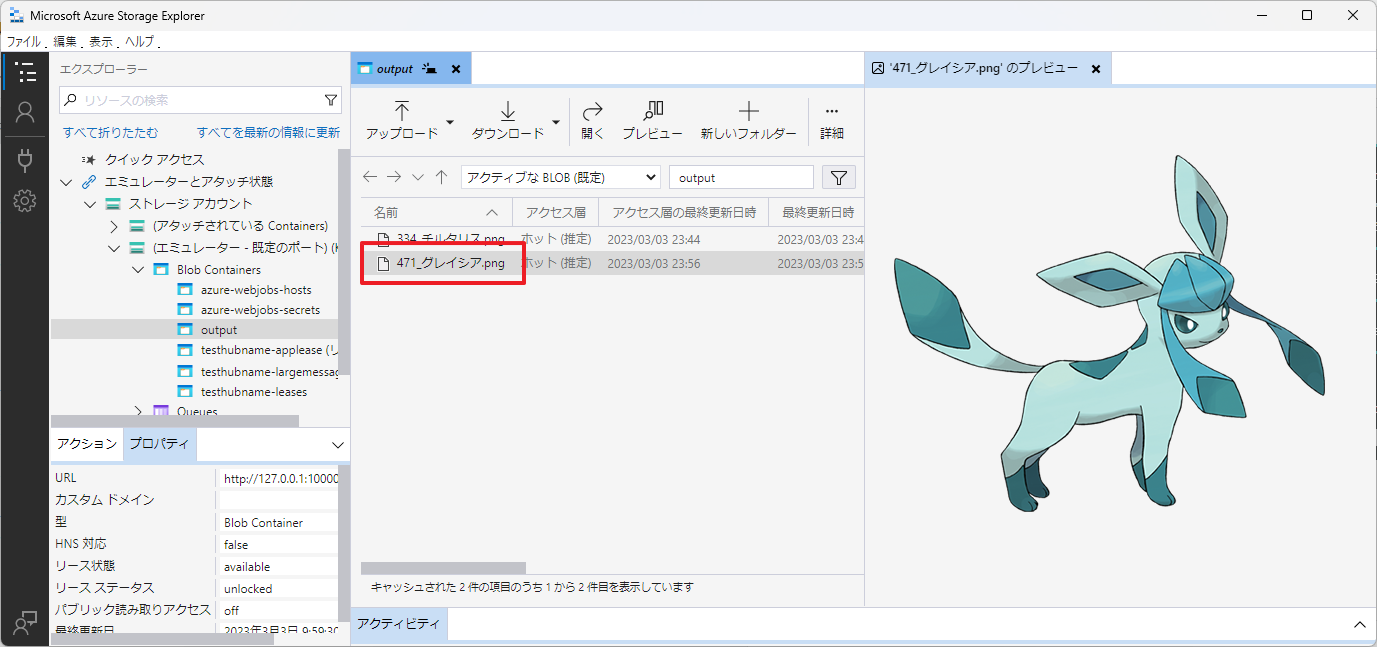Open the プレビュー tool in the toolbar
This screenshot has height=647, width=1377.
coord(652,120)
